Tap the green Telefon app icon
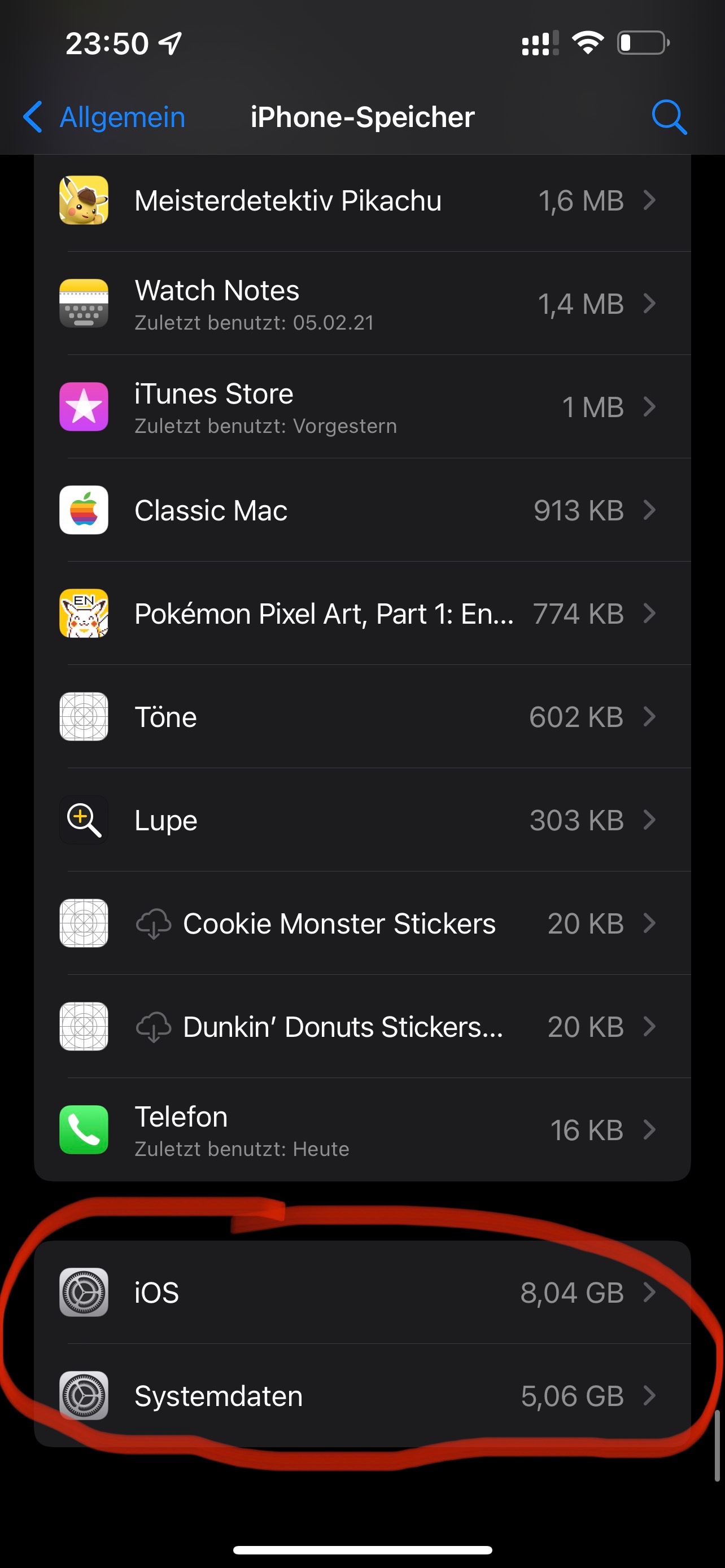 point(84,1130)
